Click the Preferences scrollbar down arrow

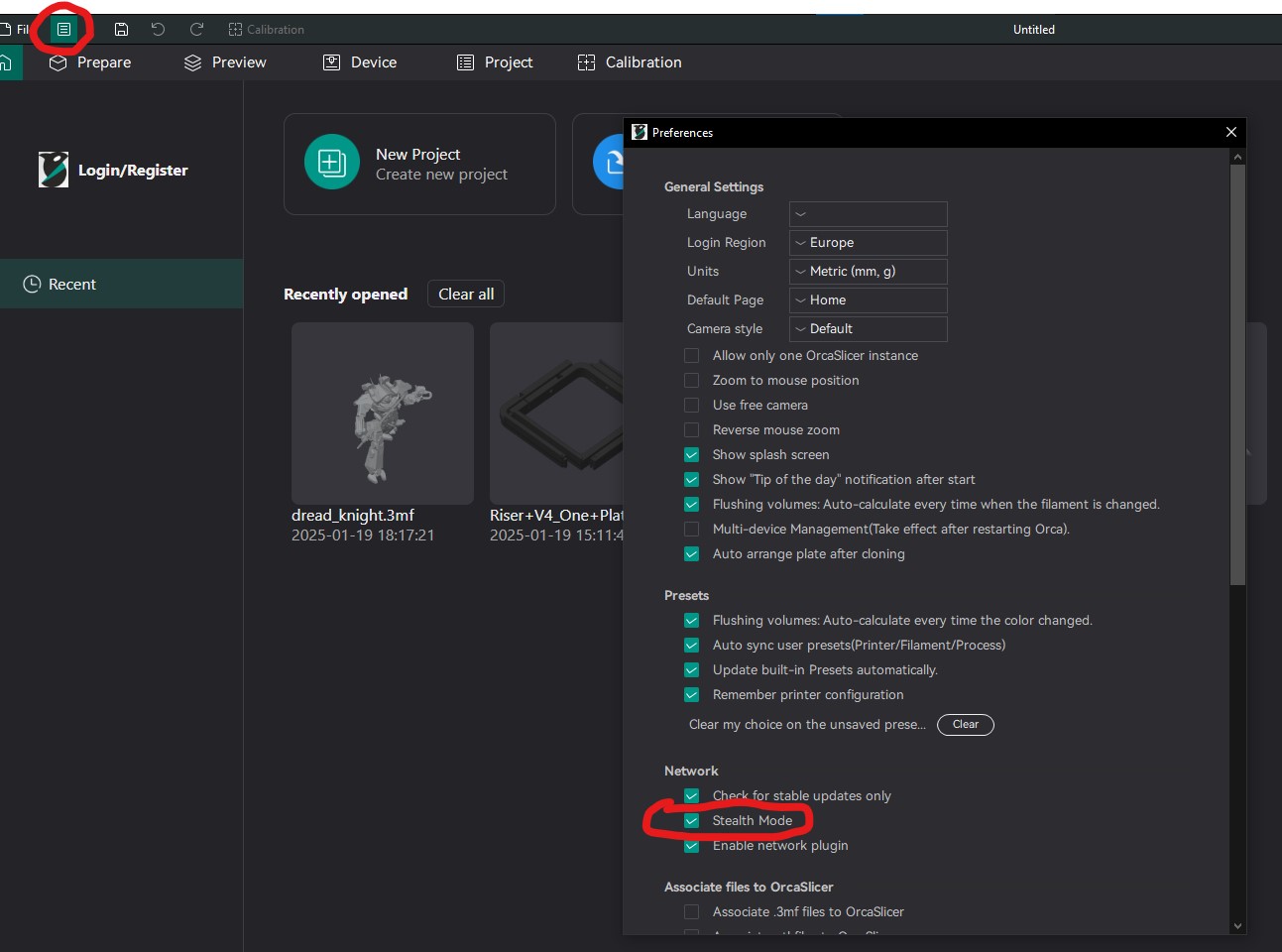[1237, 926]
